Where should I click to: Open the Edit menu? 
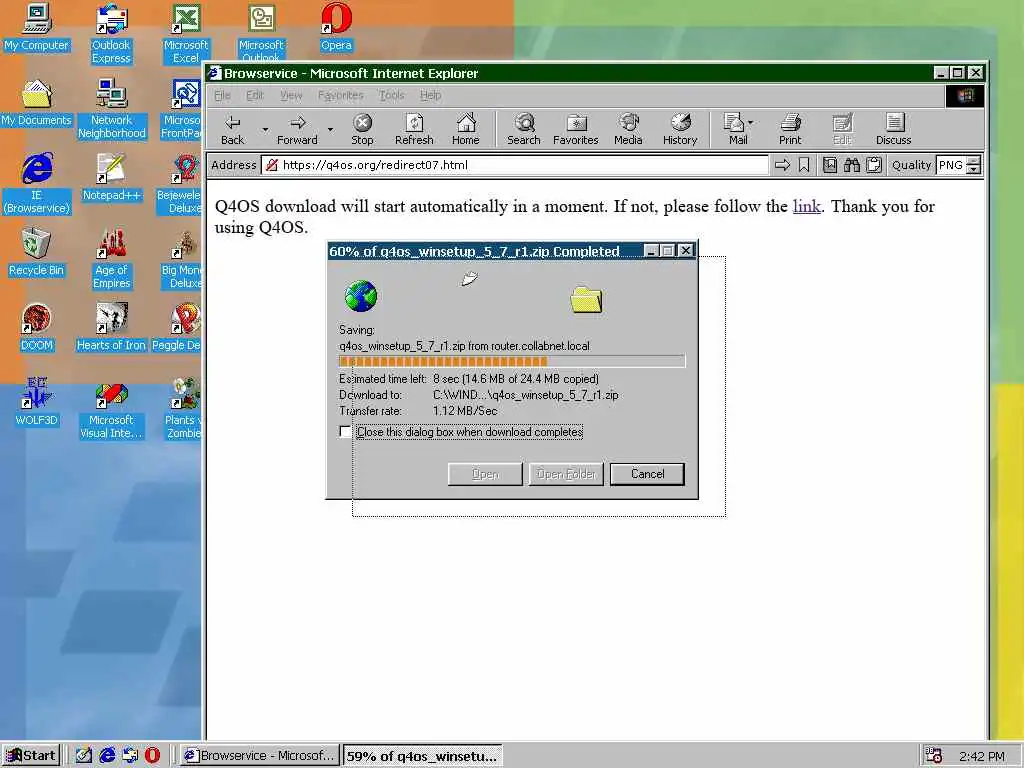pyautogui.click(x=255, y=95)
